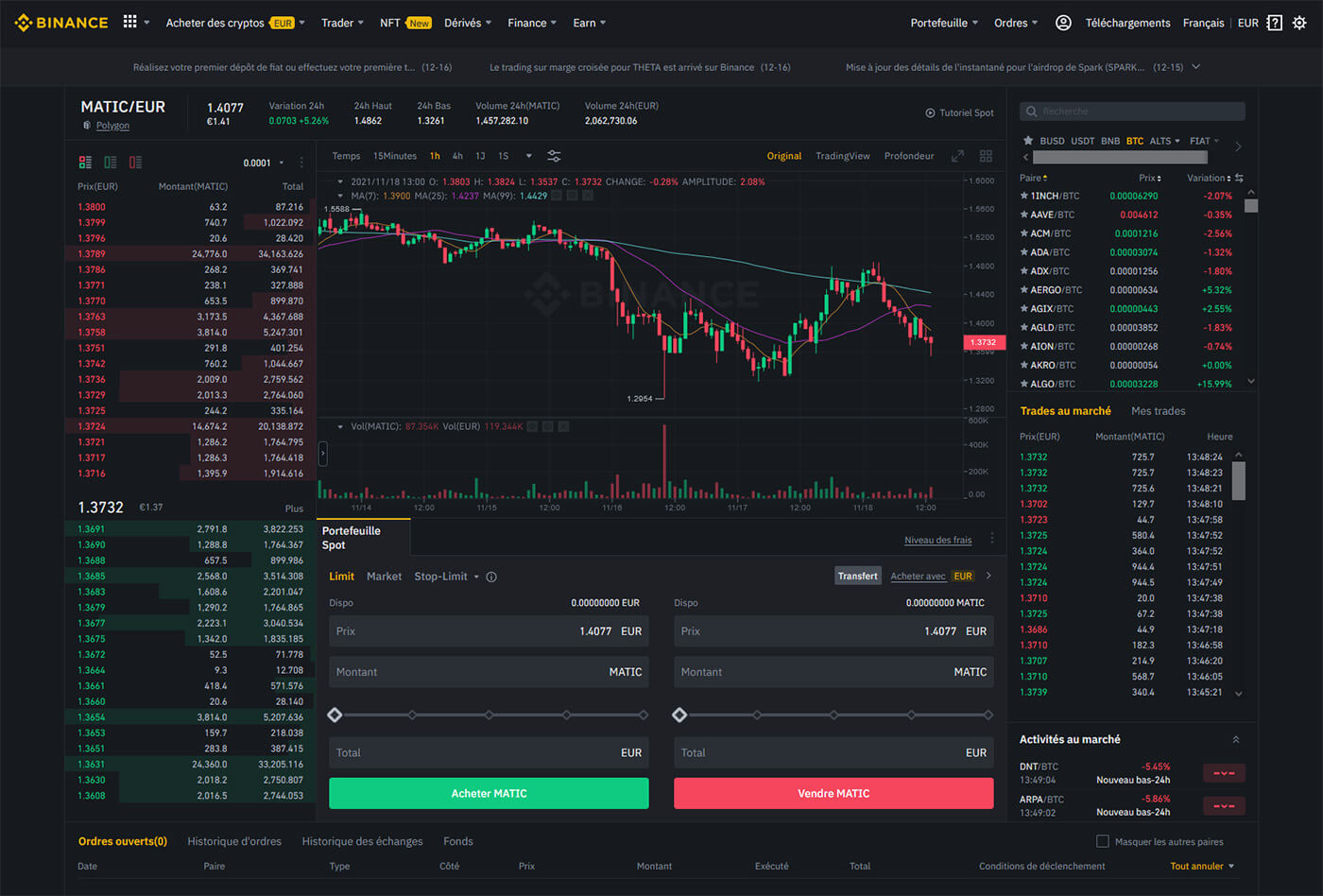The height and width of the screenshot is (896, 1323).
Task: Select the TradingView chart tab
Action: pos(843,156)
